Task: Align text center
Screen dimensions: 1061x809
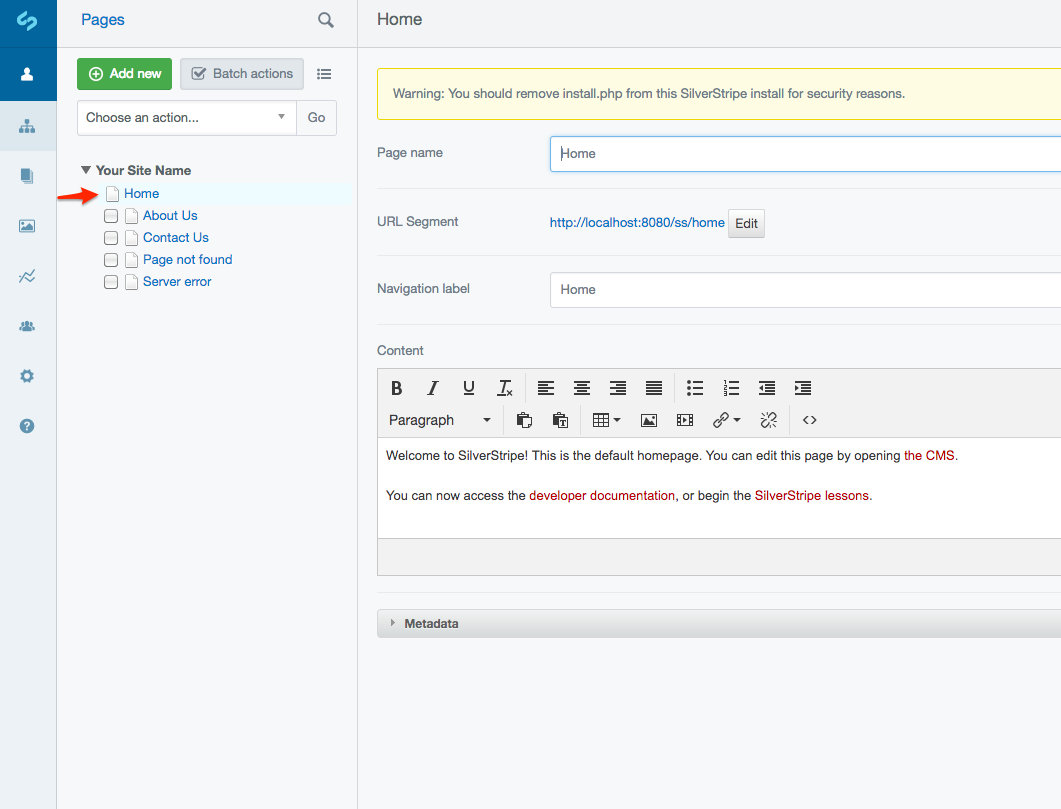Action: click(x=581, y=388)
